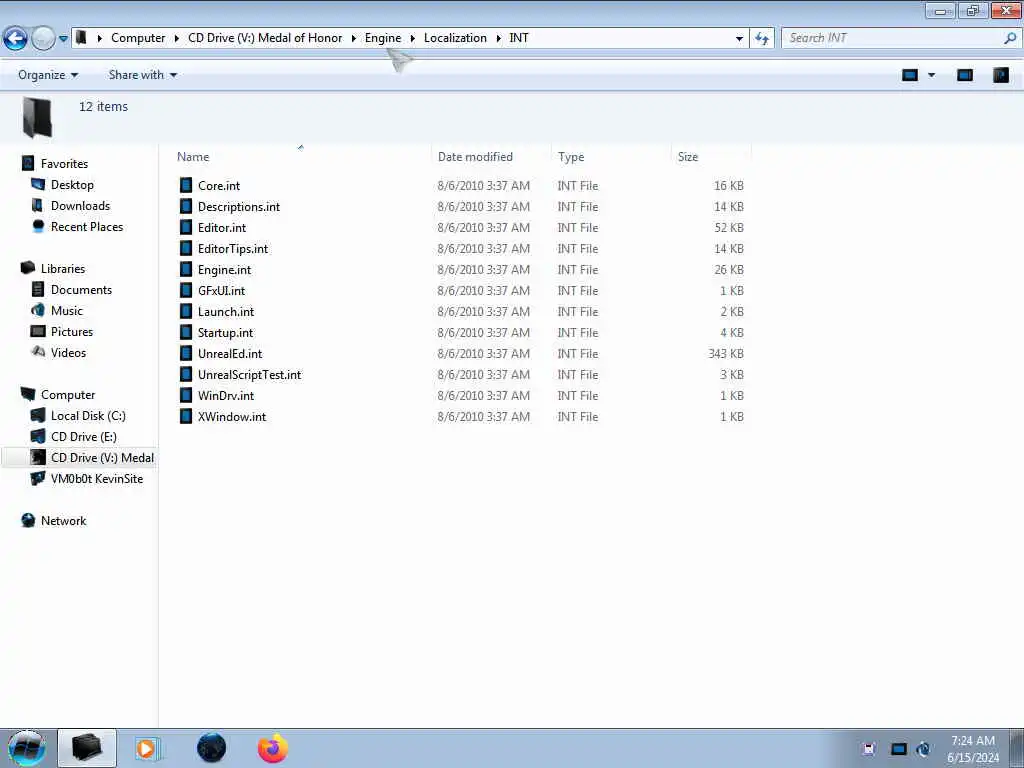Open CD Drive (E:) in sidebar
The width and height of the screenshot is (1024, 768).
tap(84, 436)
